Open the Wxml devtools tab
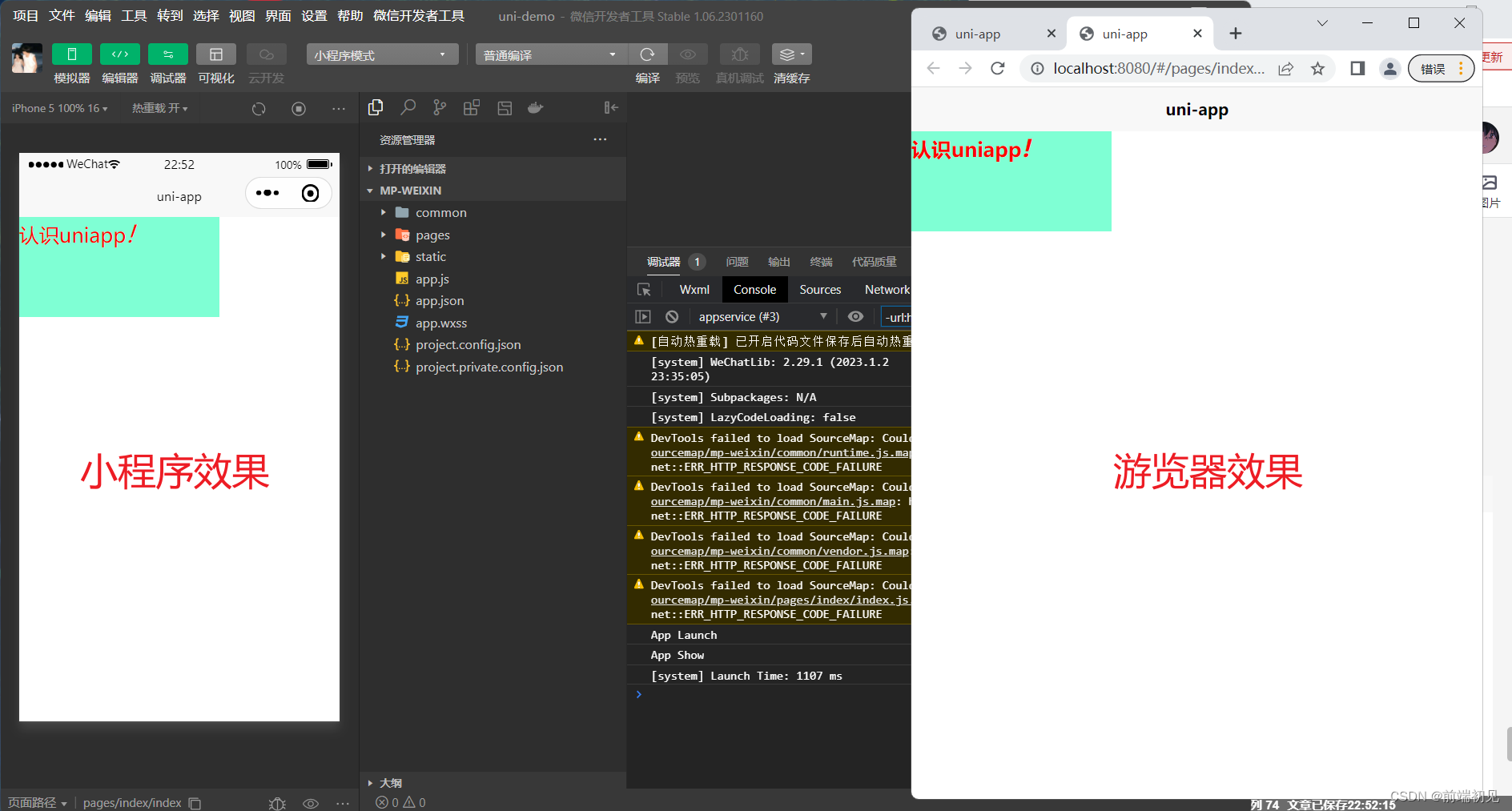Screen dimensions: 1512x811 click(x=694, y=290)
